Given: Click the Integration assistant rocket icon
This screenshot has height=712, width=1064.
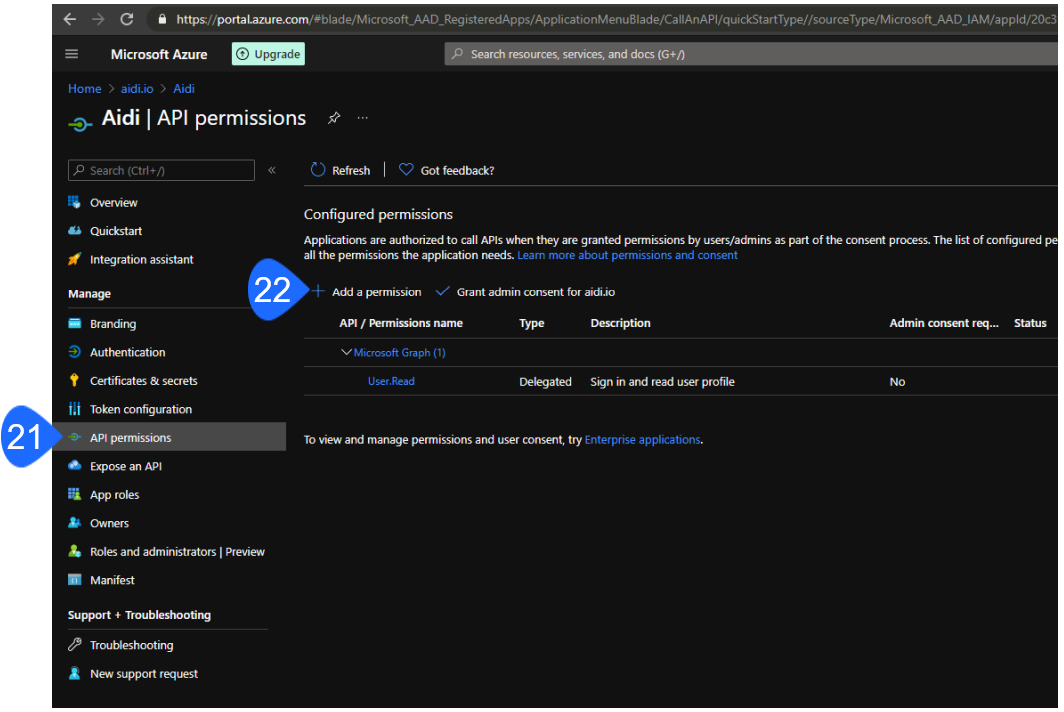Looking at the screenshot, I should pyautogui.click(x=75, y=259).
